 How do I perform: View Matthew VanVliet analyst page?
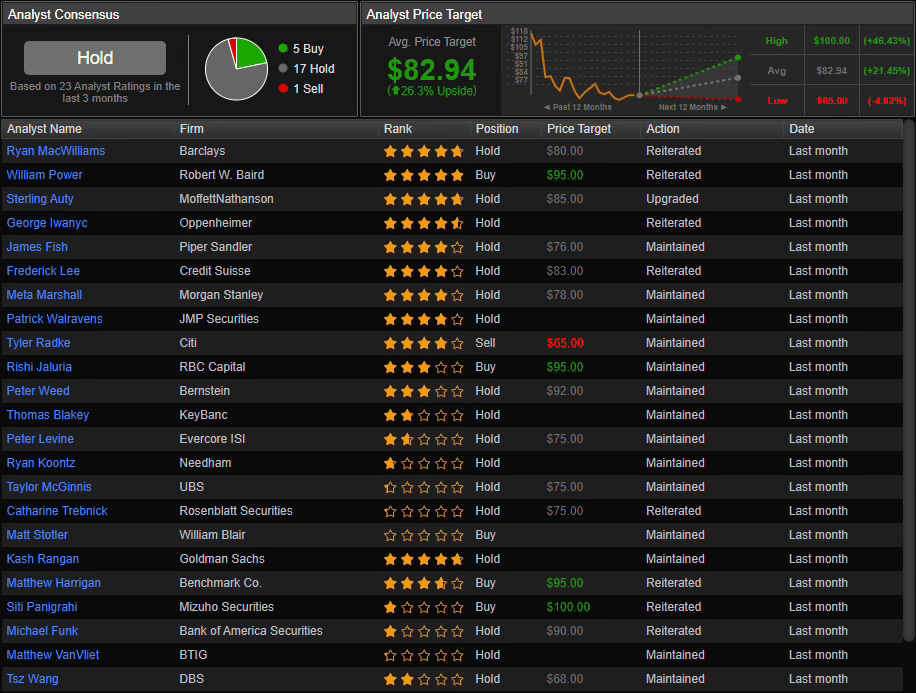click(53, 654)
